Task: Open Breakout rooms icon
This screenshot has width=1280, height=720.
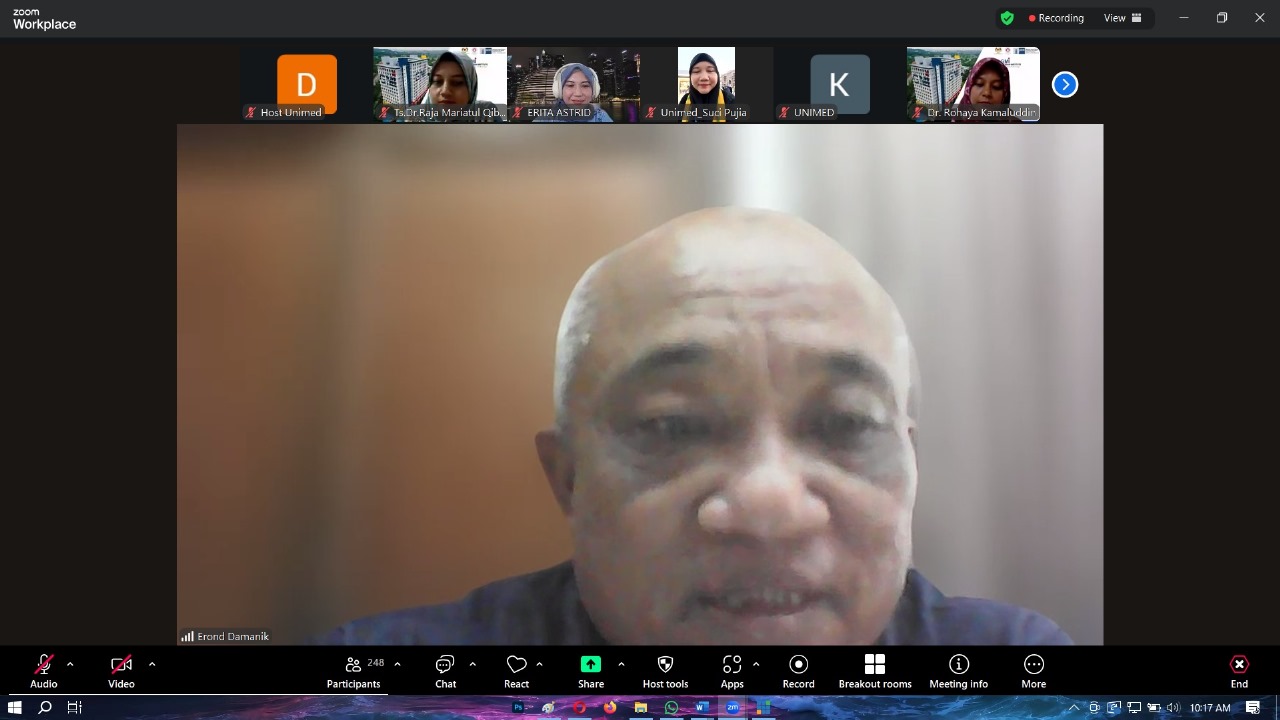Action: coord(875,665)
